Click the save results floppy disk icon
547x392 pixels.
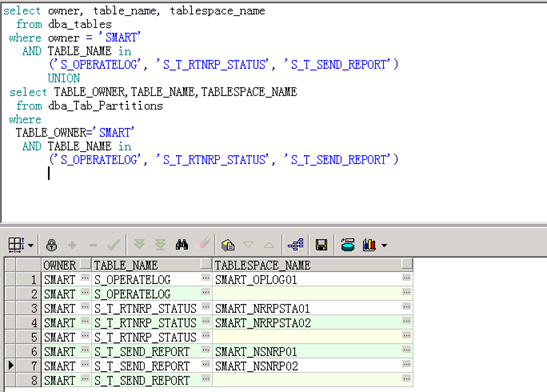click(321, 245)
